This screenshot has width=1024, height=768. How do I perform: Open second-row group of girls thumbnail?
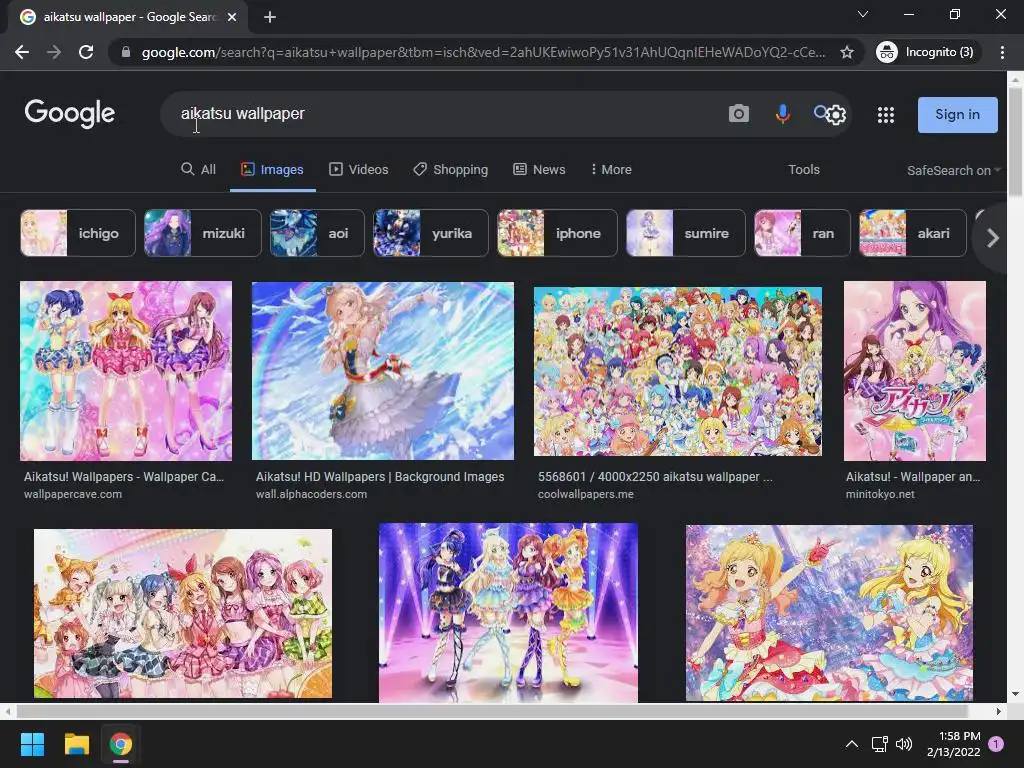(183, 613)
